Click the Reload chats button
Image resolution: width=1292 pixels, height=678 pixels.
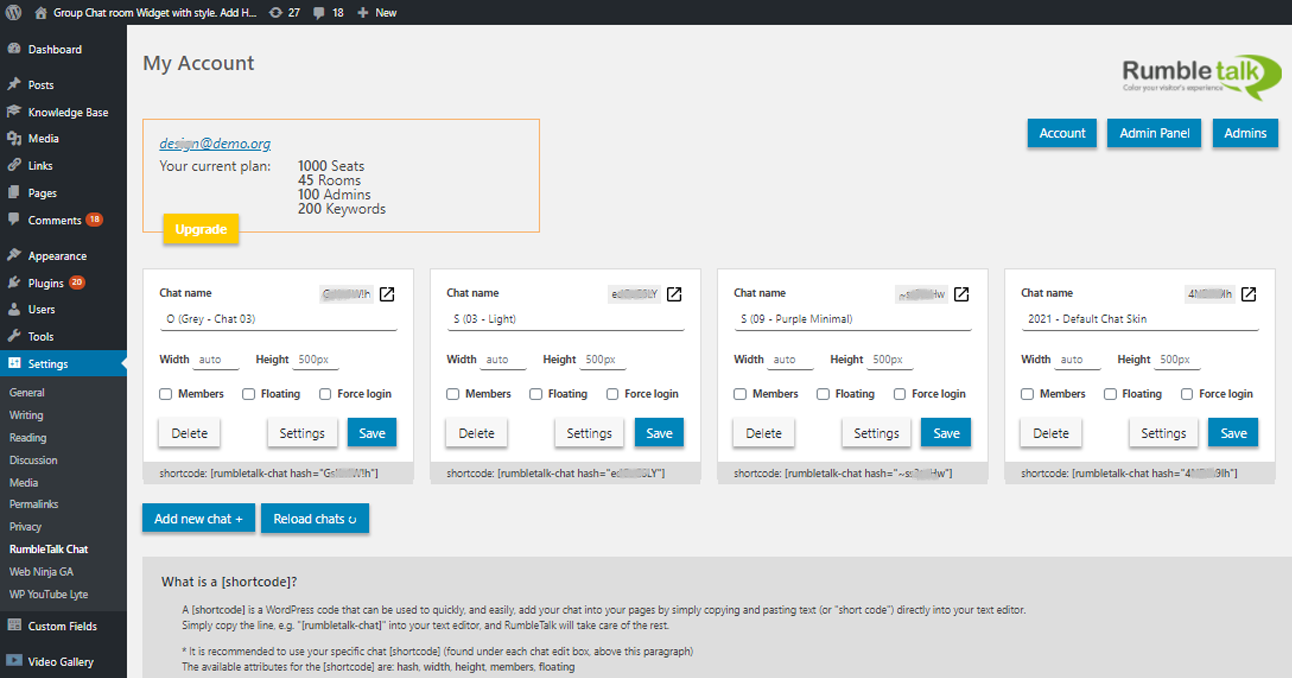(x=315, y=519)
